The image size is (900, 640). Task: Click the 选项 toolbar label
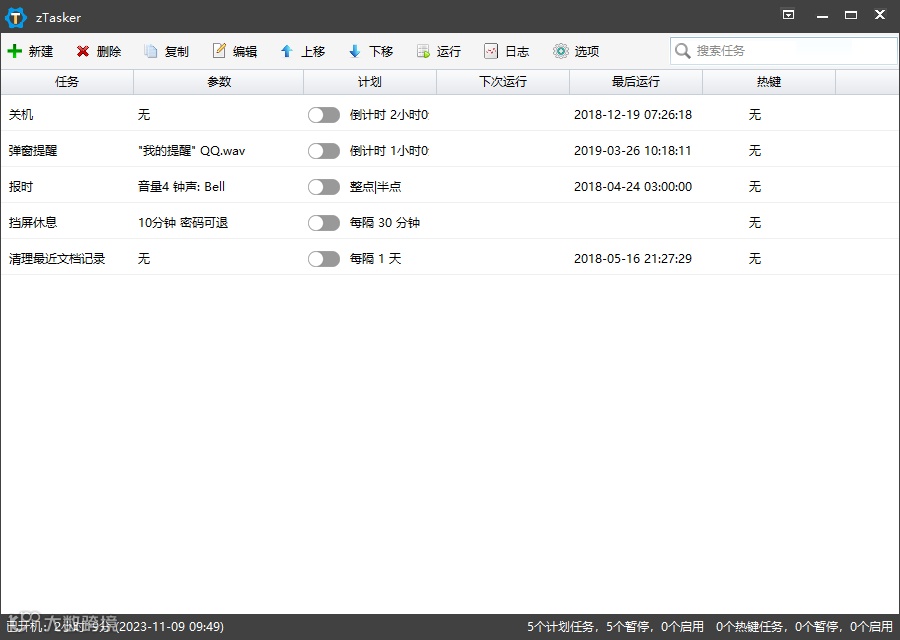587,52
